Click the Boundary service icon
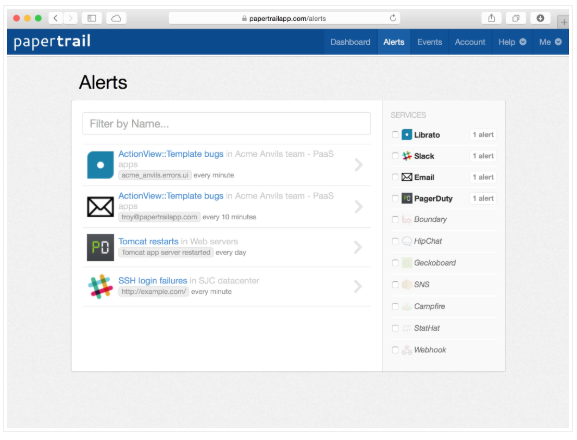This screenshot has width=577, height=440. point(407,220)
